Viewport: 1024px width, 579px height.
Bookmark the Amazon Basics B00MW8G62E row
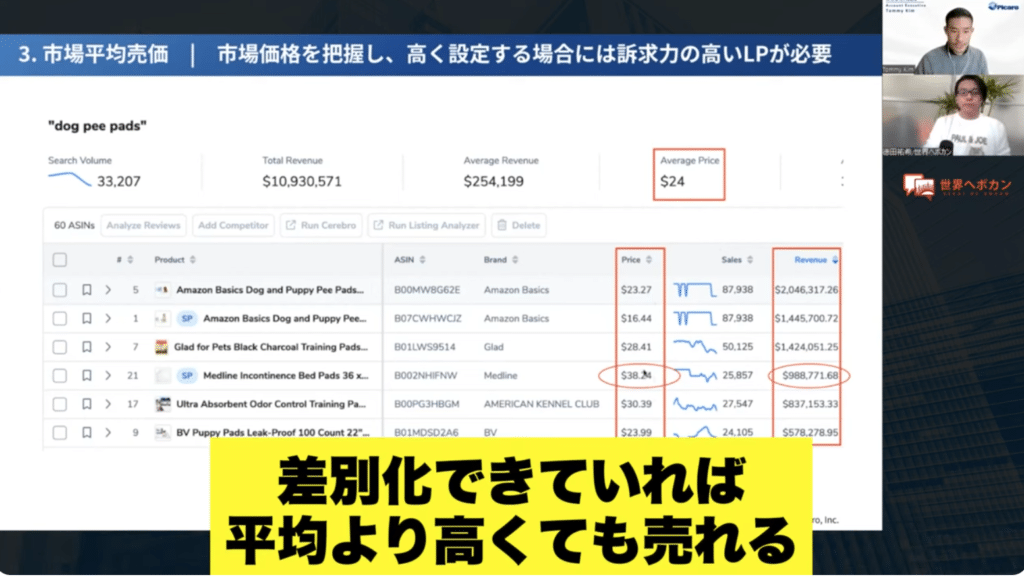pyautogui.click(x=87, y=290)
